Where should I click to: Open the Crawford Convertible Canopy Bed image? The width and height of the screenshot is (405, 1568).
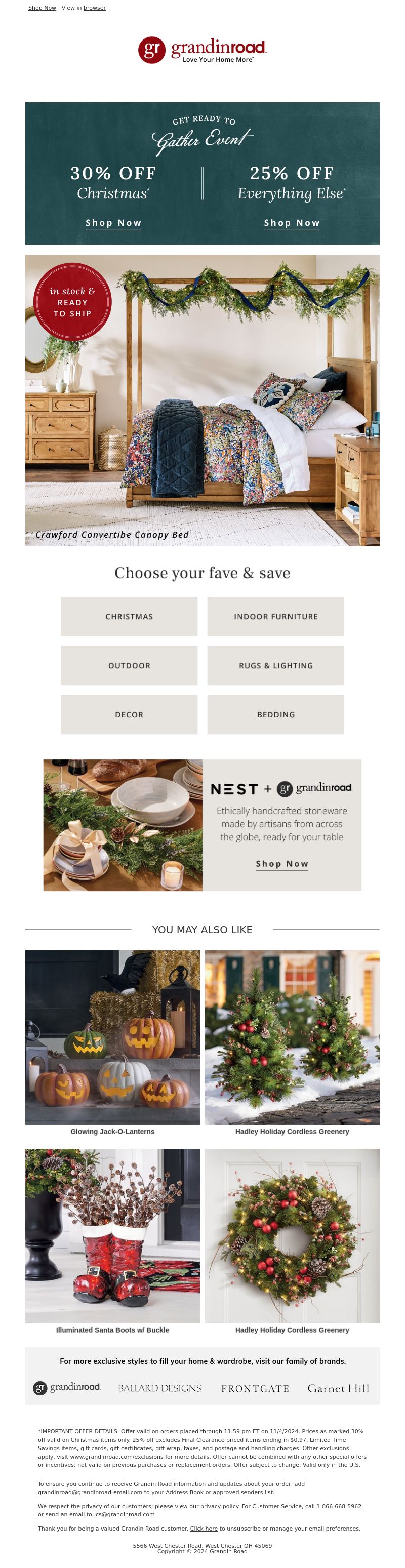point(202,400)
